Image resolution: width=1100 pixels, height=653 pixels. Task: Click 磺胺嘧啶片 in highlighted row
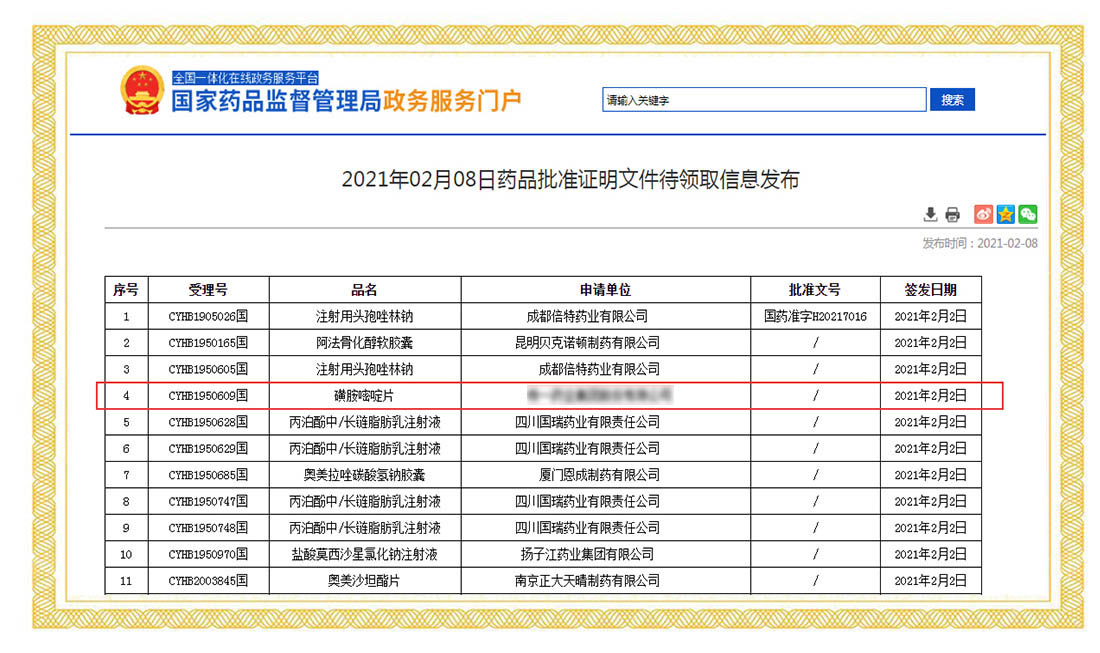[x=364, y=396]
